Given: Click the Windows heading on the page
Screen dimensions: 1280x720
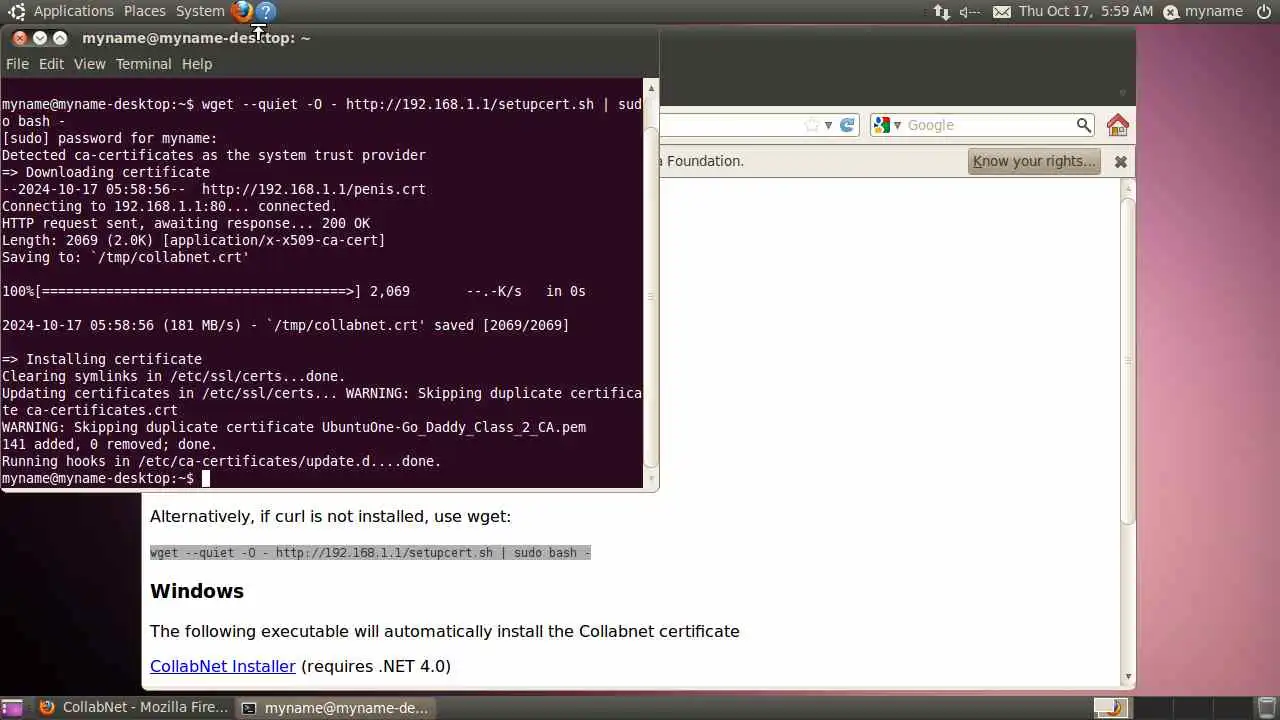Looking at the screenshot, I should pyautogui.click(x=197, y=591).
